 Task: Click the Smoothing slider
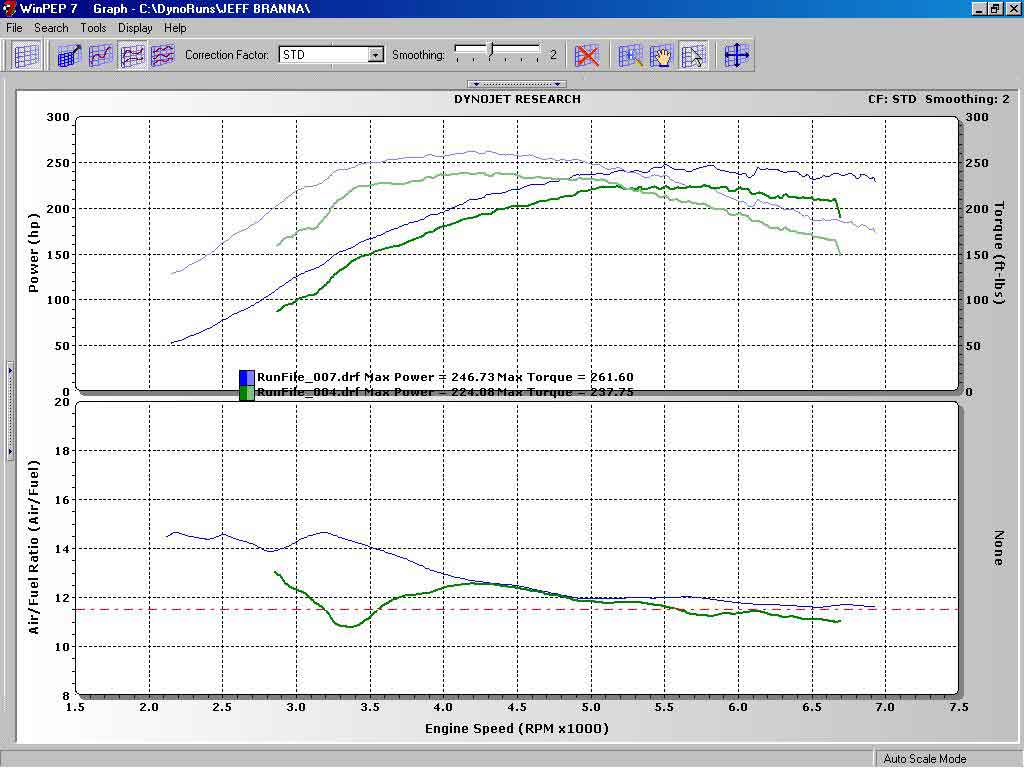pyautogui.click(x=497, y=53)
